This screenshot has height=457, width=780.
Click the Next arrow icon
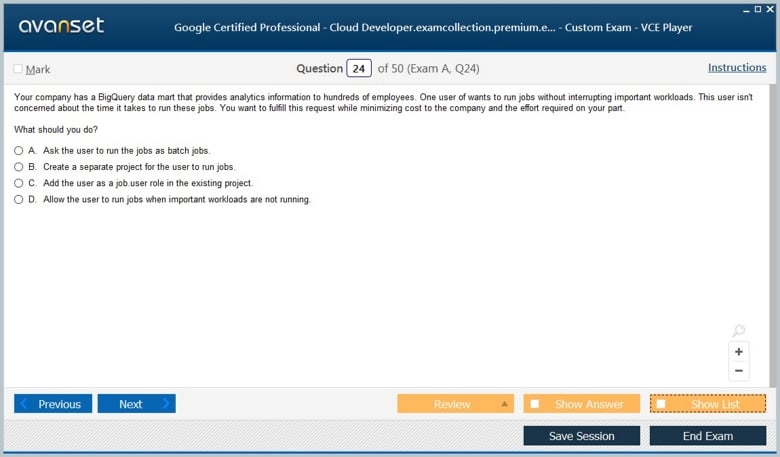(166, 404)
